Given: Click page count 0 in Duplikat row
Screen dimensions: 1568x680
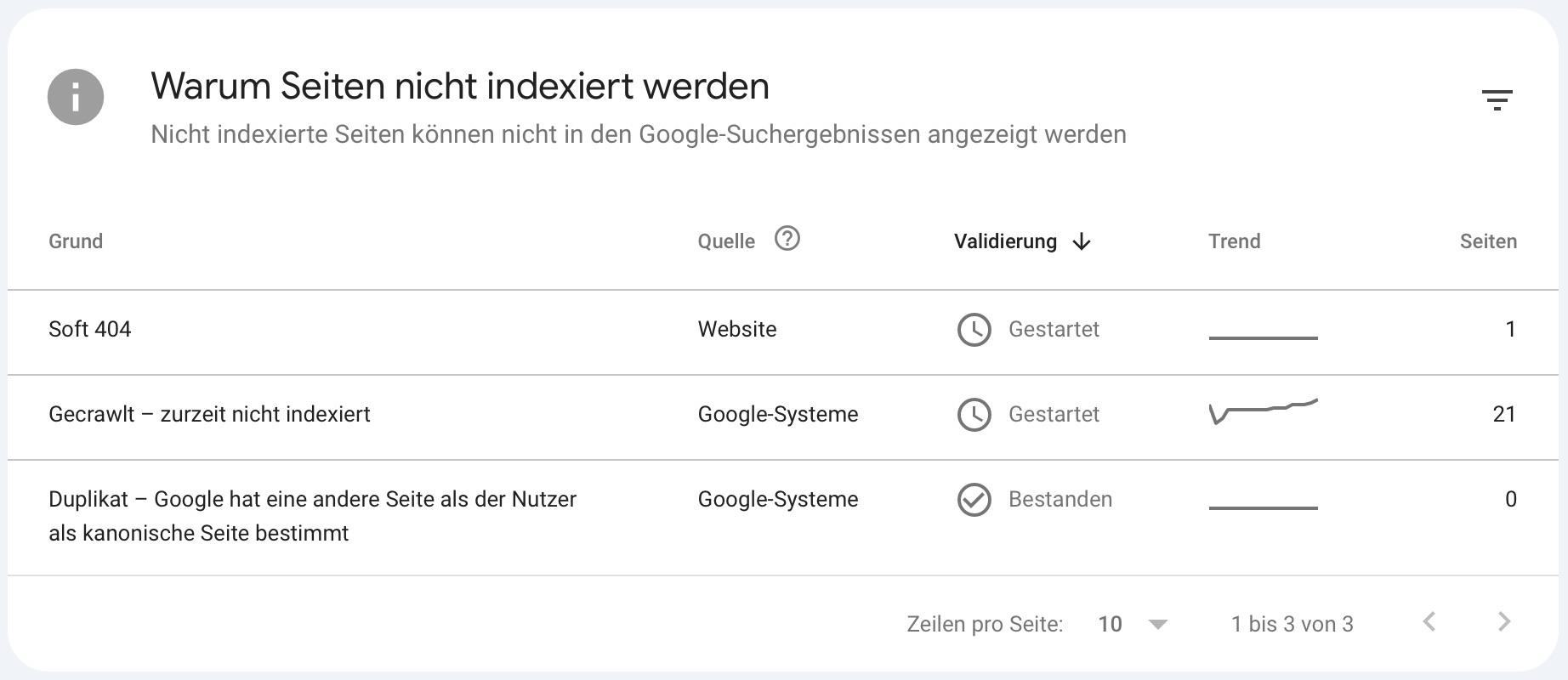Looking at the screenshot, I should pos(1511,500).
